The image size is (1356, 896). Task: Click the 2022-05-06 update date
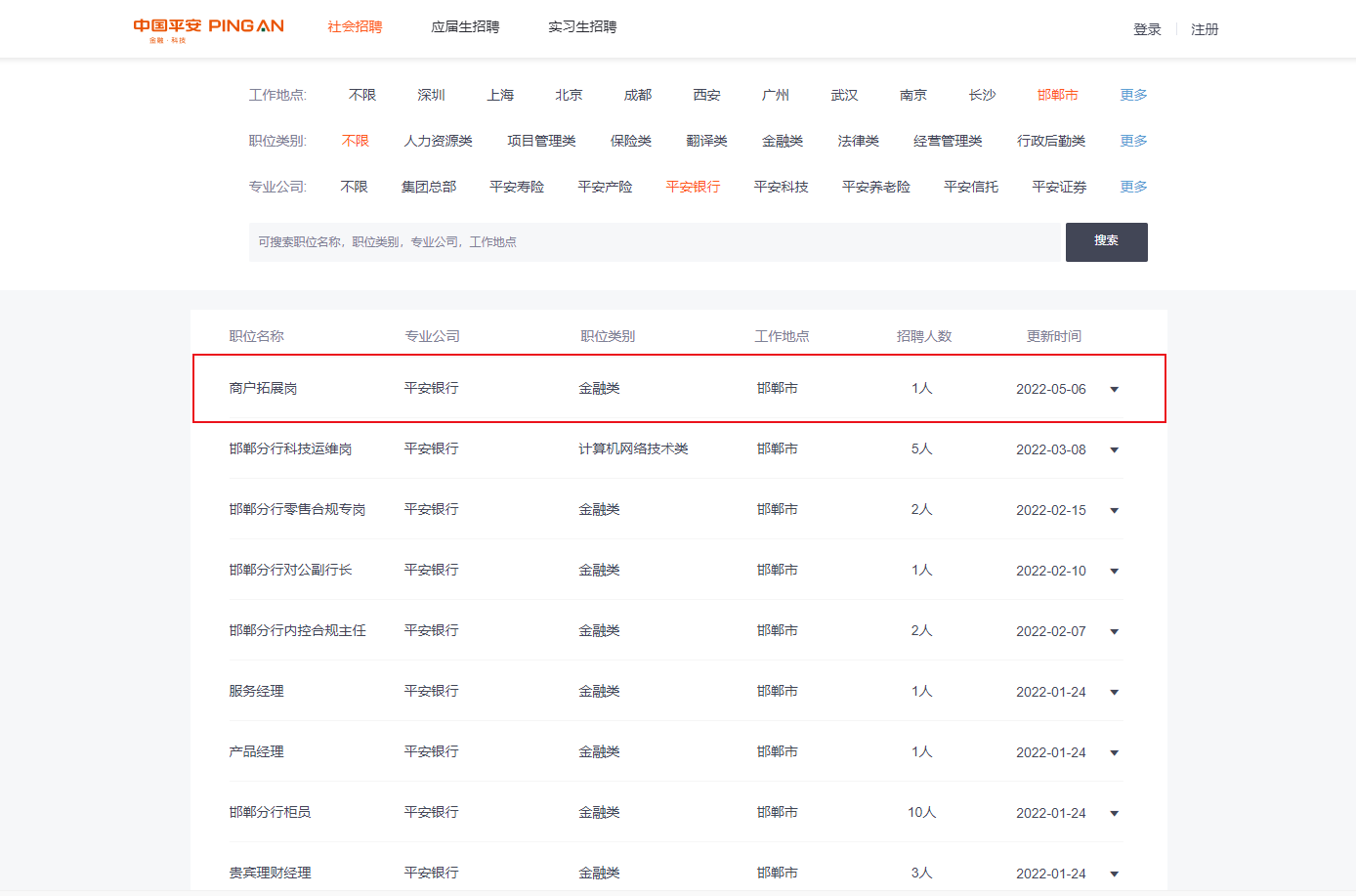click(x=1051, y=389)
